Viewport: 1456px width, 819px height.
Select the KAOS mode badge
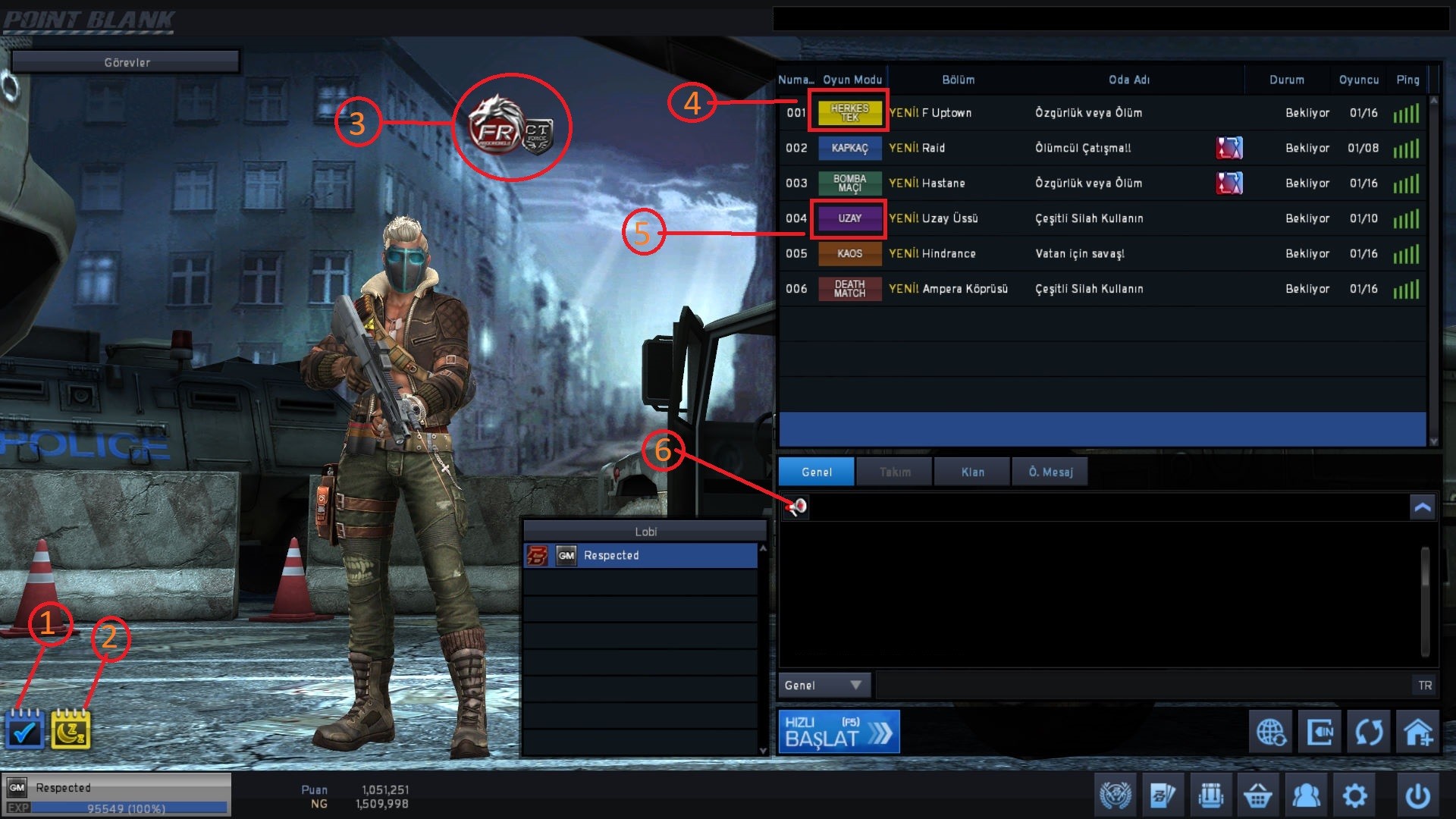click(849, 253)
